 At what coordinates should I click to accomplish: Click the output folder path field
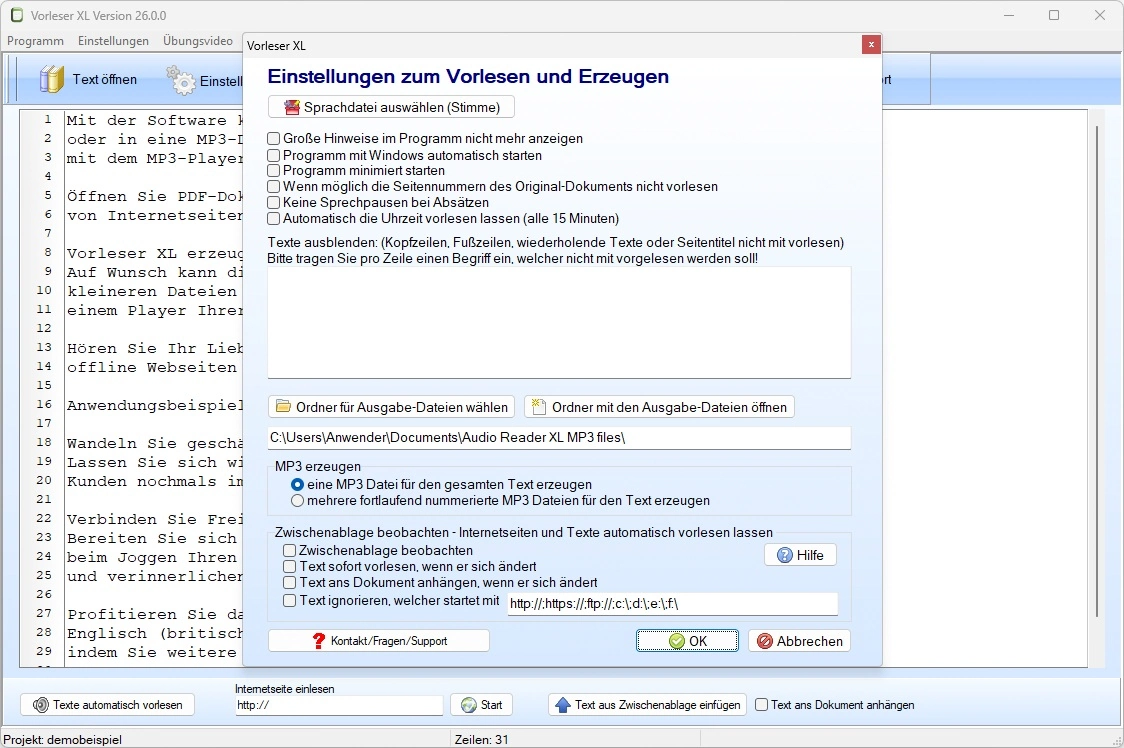click(x=559, y=437)
